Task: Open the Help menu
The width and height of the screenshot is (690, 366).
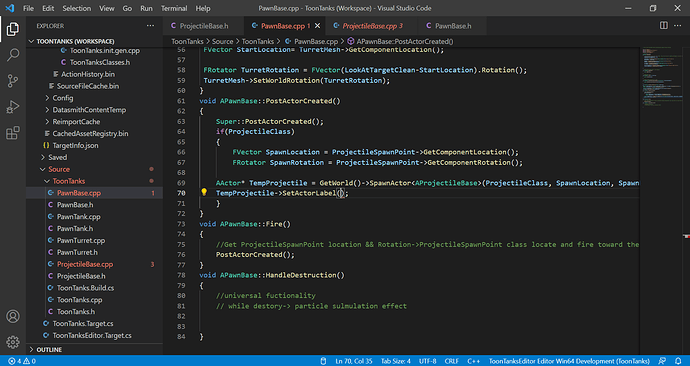Action: [x=203, y=8]
